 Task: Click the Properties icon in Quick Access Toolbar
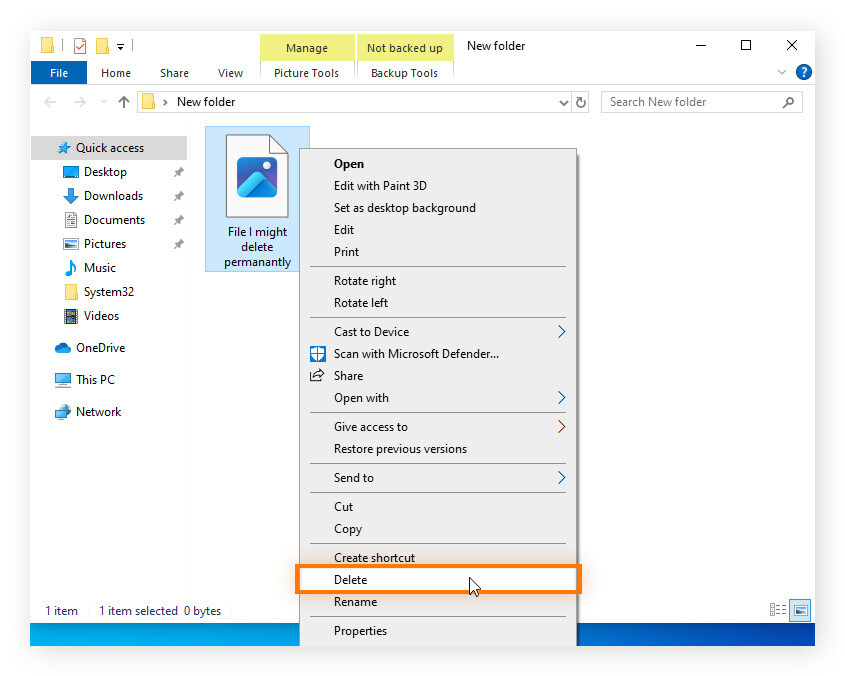coord(80,45)
